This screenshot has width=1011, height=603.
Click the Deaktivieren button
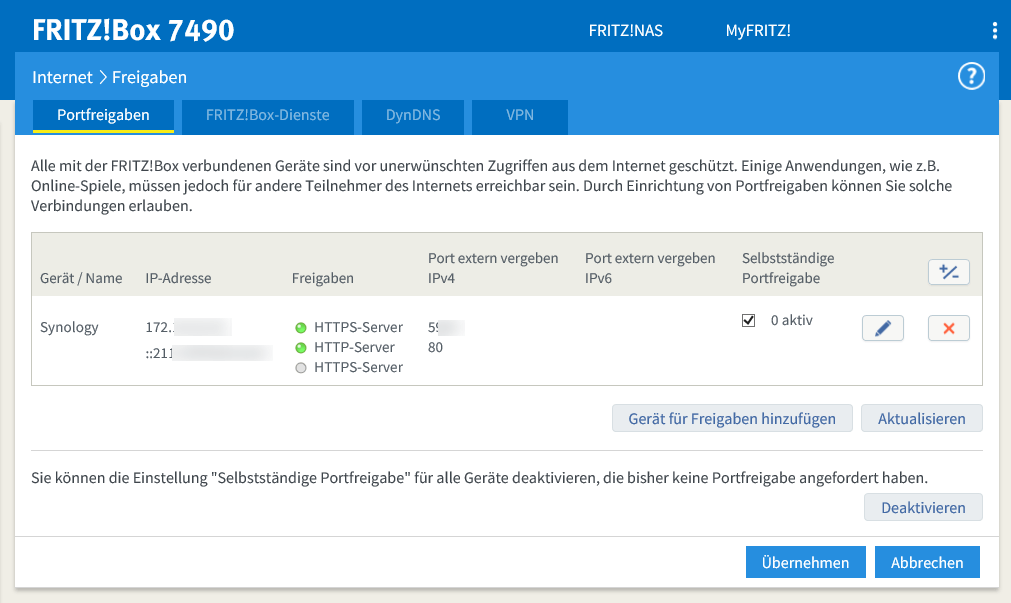pyautogui.click(x=922, y=508)
